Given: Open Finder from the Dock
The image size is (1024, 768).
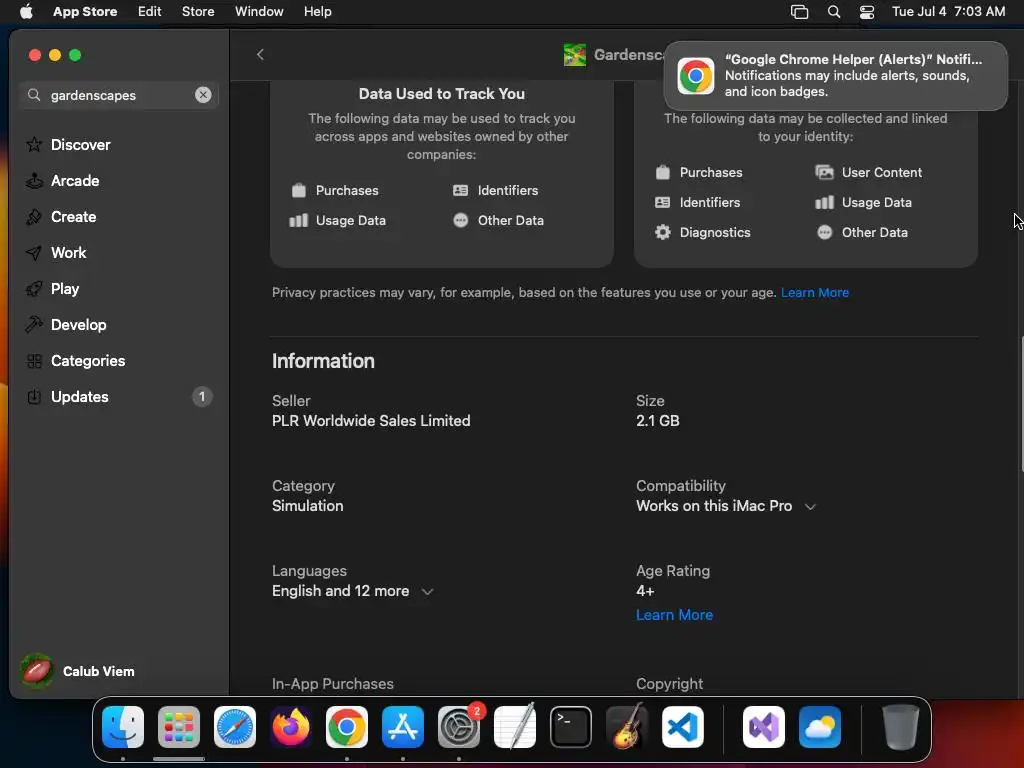Looking at the screenshot, I should [x=123, y=727].
